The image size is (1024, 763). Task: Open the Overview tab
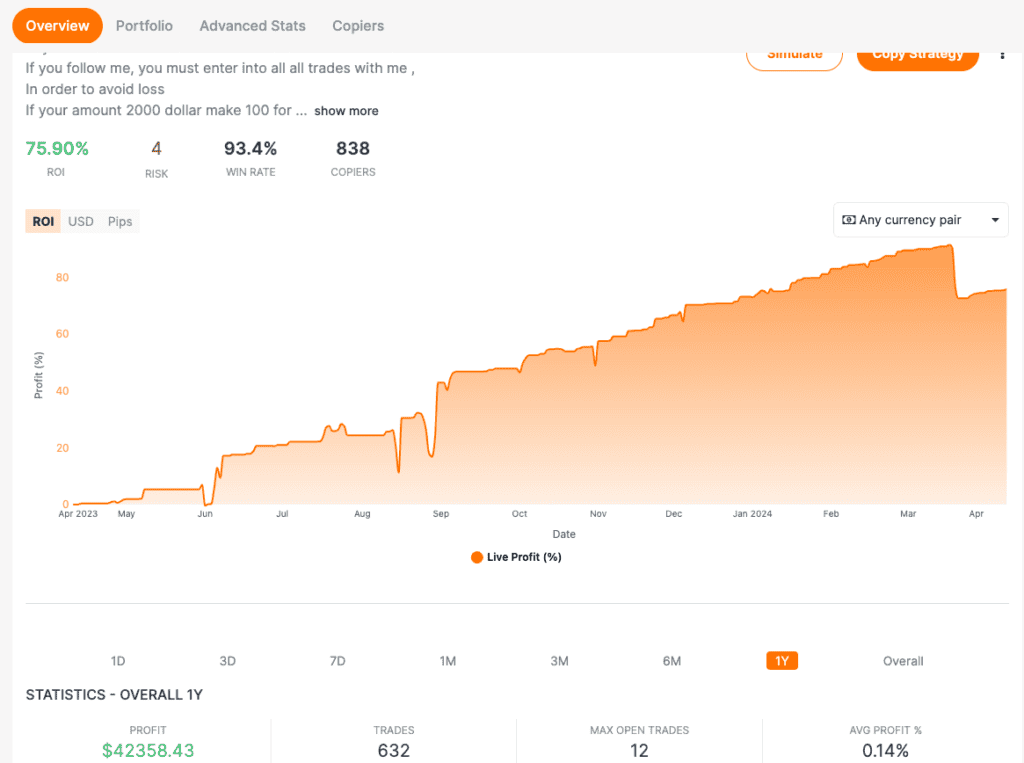tap(57, 26)
